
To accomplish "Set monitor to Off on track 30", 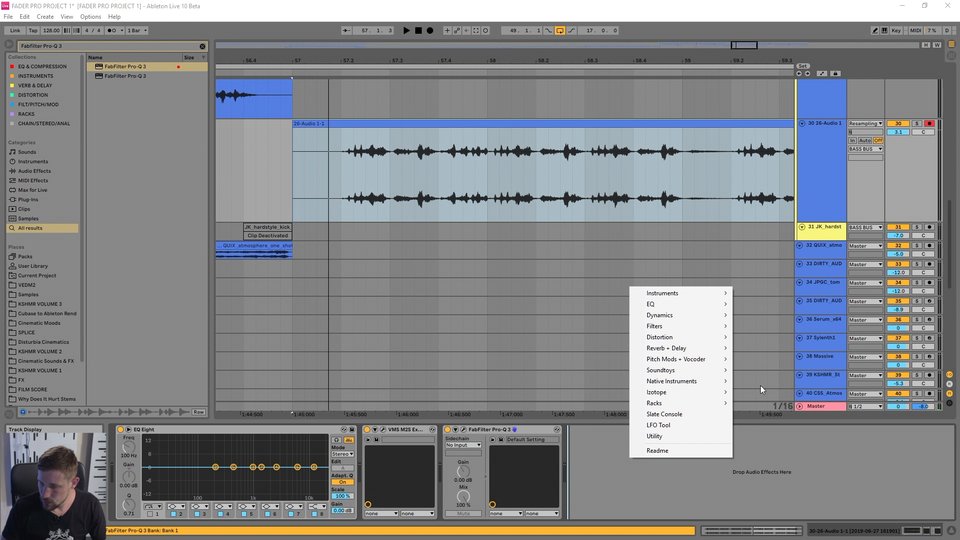I will click(x=878, y=140).
